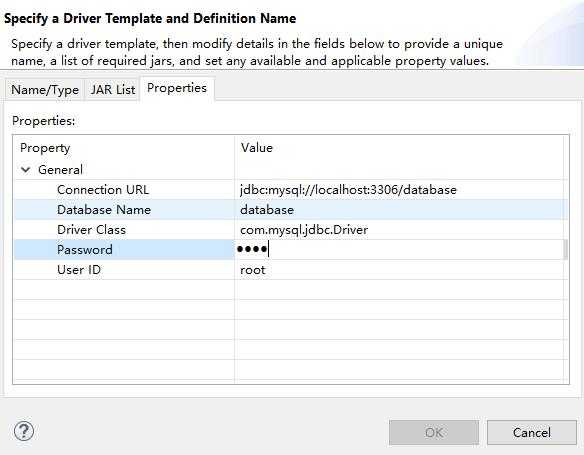Image resolution: width=584 pixels, height=455 pixels.
Task: Select the General tree label
Action: tap(60, 170)
